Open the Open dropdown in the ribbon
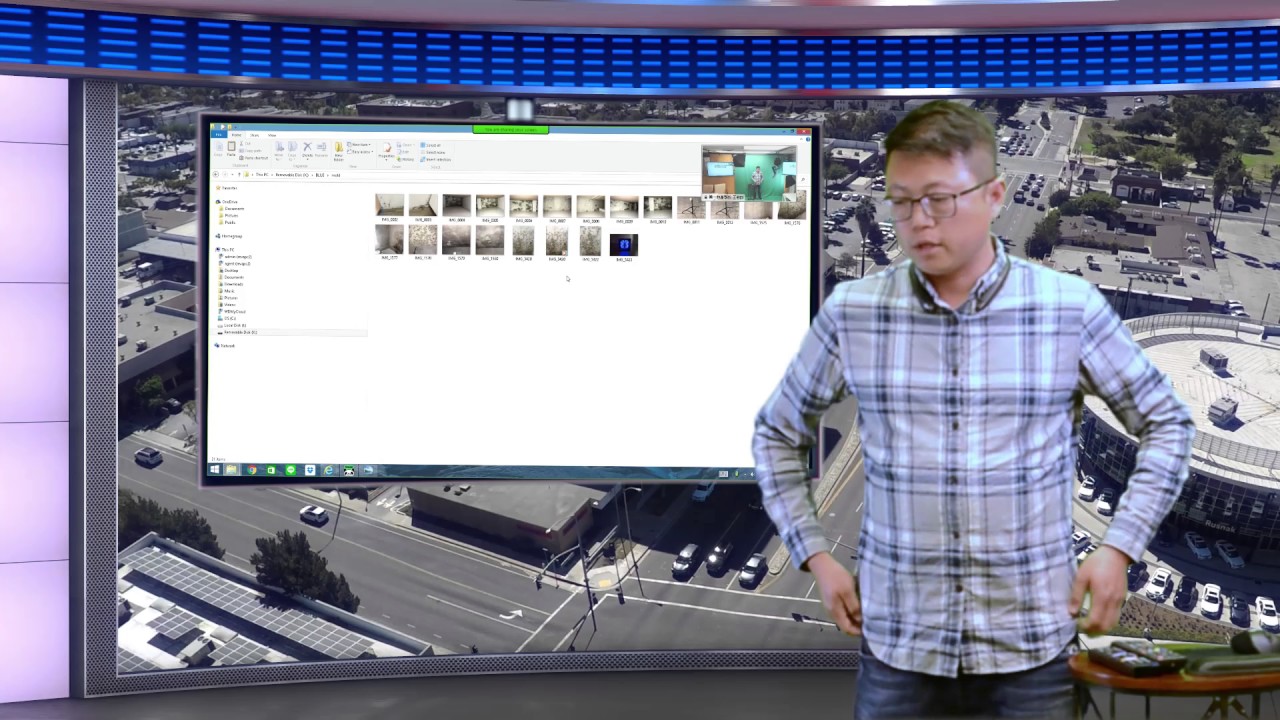 405,145
